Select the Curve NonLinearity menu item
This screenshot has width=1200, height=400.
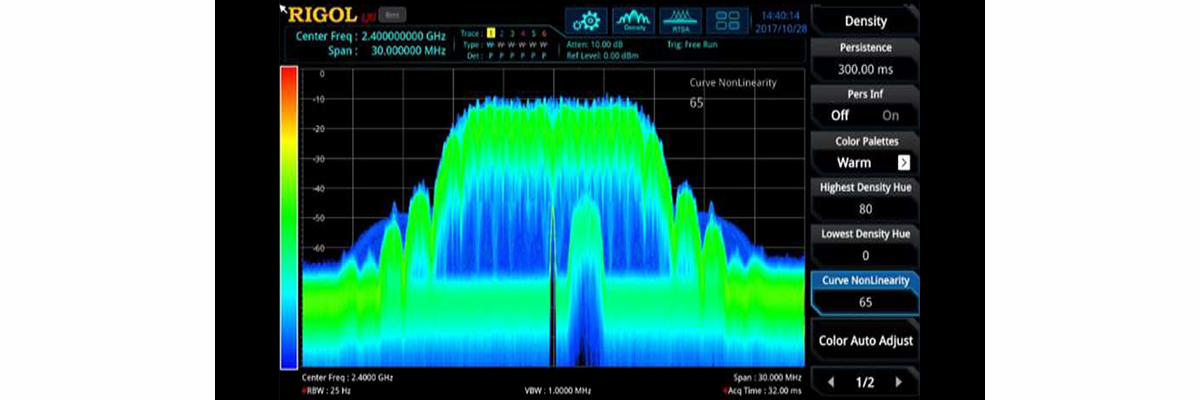865,291
